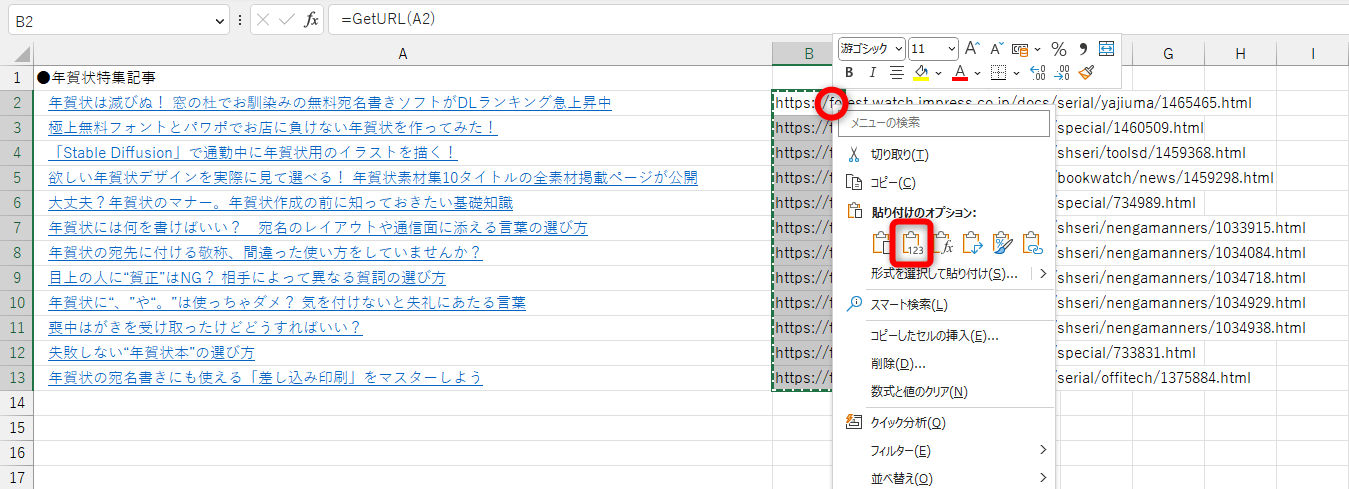Image resolution: width=1349 pixels, height=489 pixels.
Task: Open the Stable Diffusion article link
Action: pos(253,153)
